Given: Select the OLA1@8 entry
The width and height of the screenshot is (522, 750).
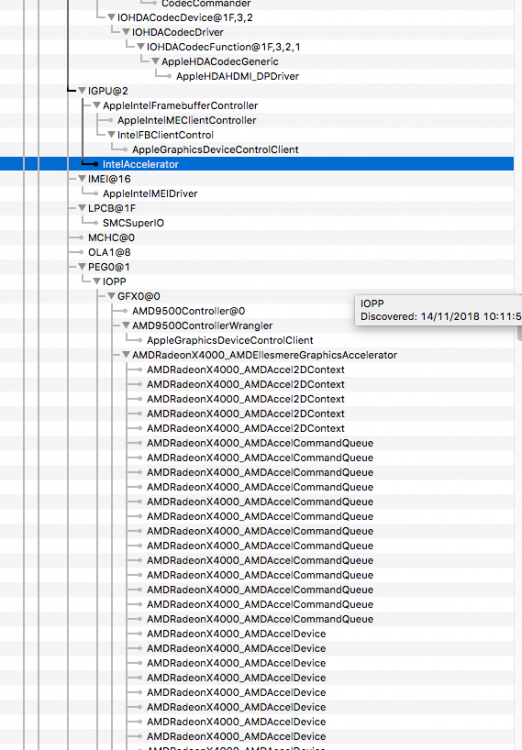Looking at the screenshot, I should coord(109,252).
